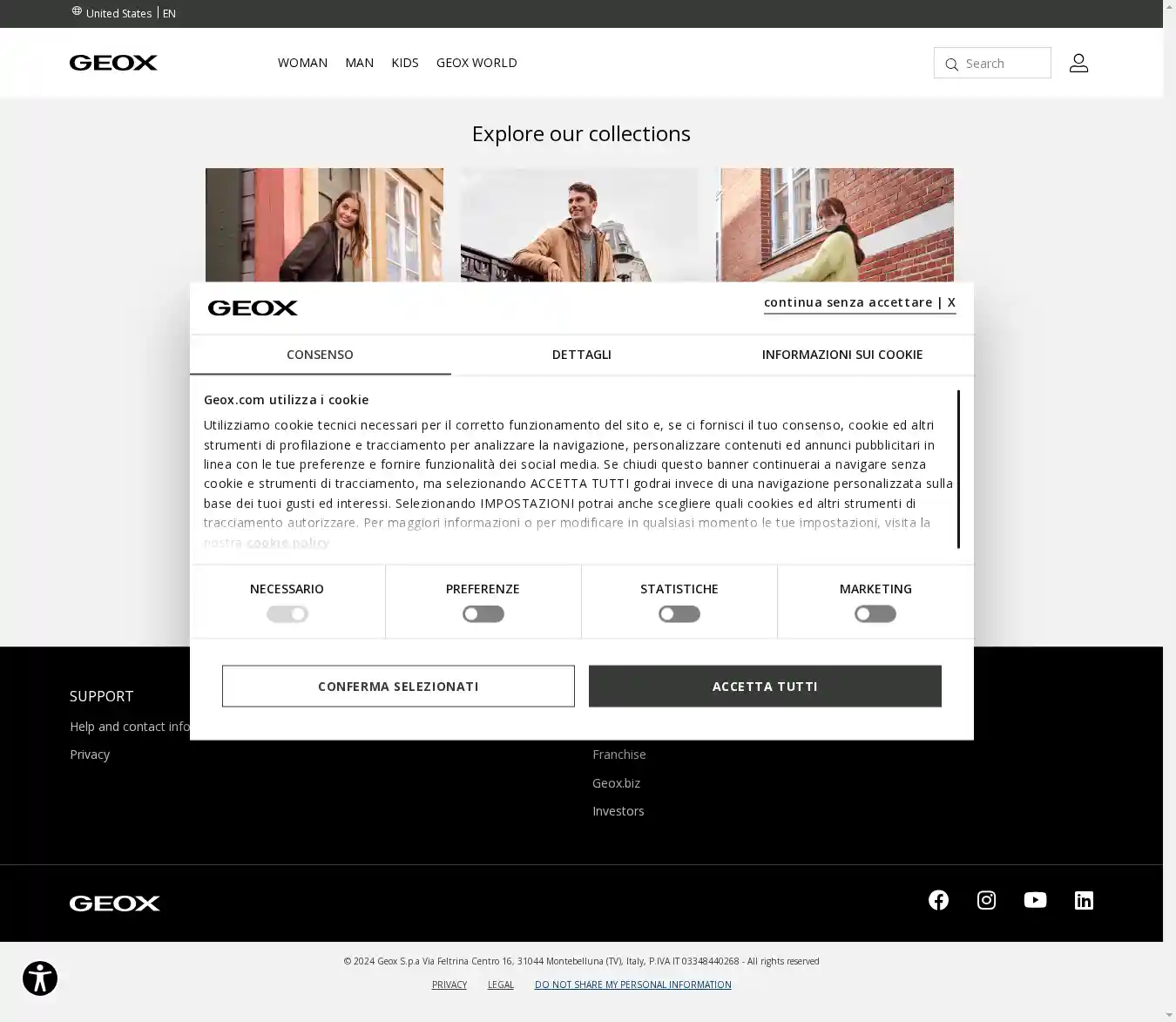Open the EN language selector
This screenshot has width=1176, height=1022.
pos(169,14)
